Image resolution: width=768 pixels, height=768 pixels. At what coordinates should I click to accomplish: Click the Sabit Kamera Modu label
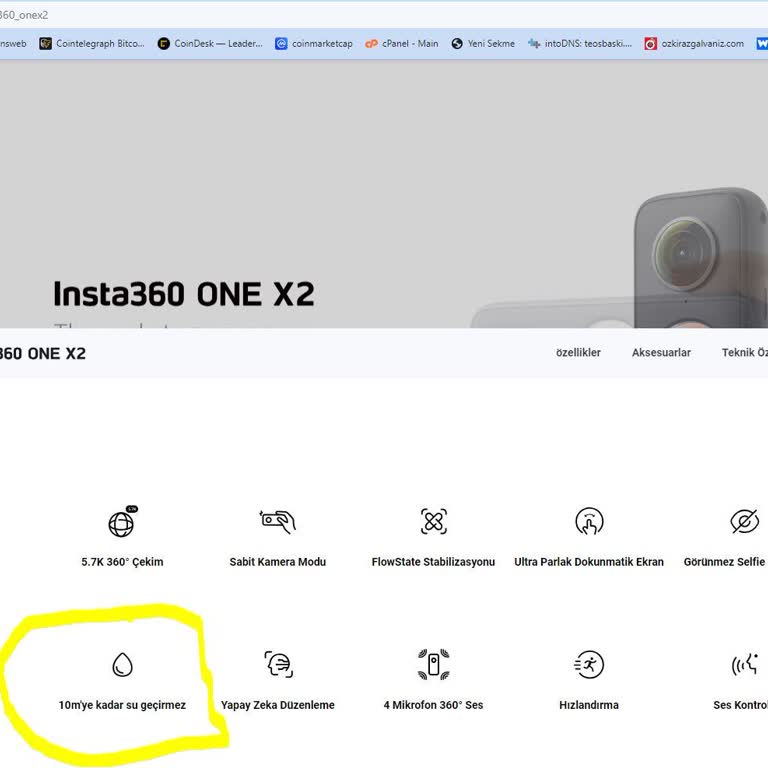click(x=278, y=562)
